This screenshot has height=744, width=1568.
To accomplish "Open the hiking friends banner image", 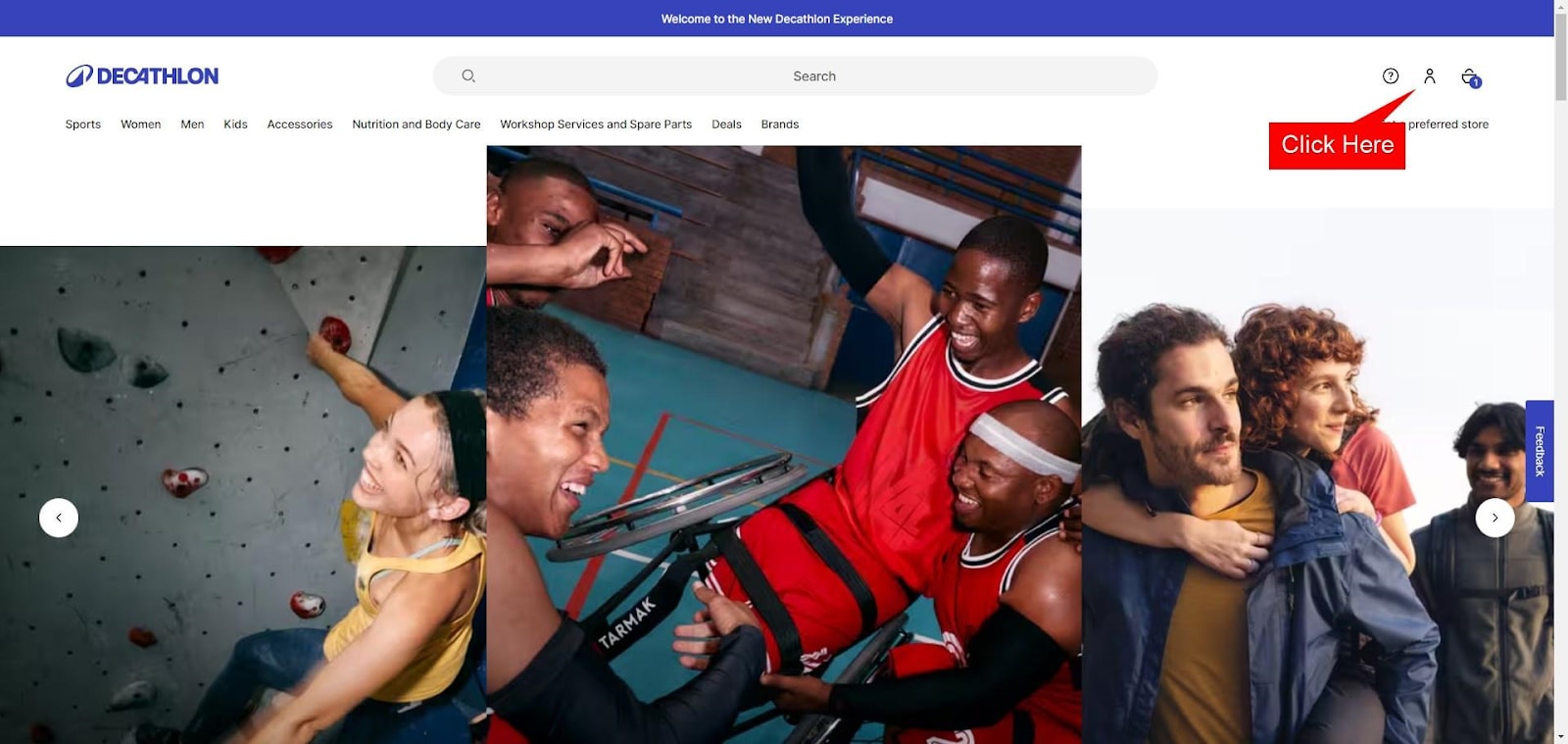I will click(1318, 475).
